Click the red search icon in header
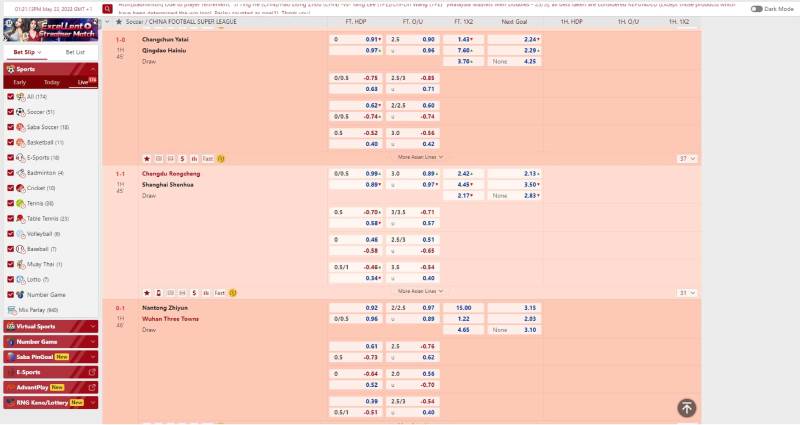Screen dimensions: 800x425 pos(107,8)
